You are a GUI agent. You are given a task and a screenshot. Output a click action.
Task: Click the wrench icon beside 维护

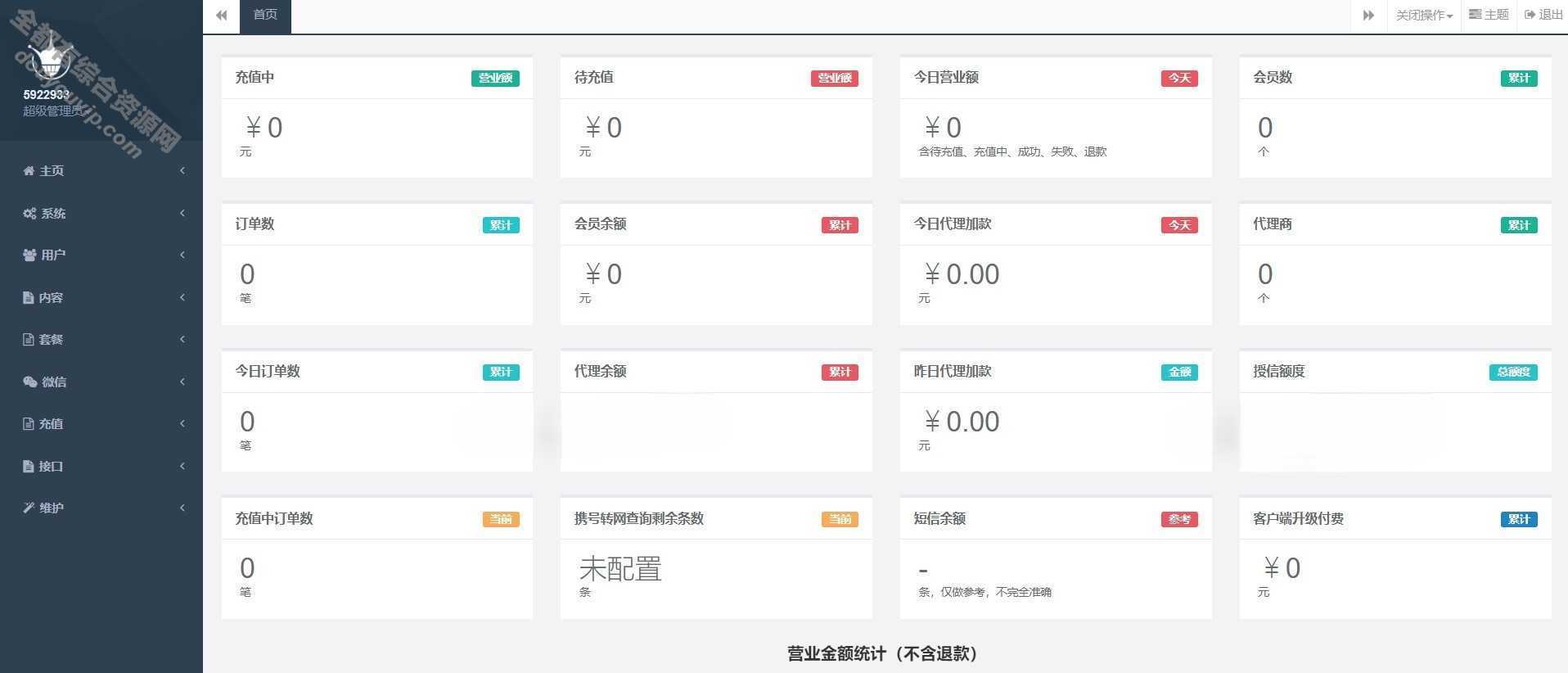(29, 508)
